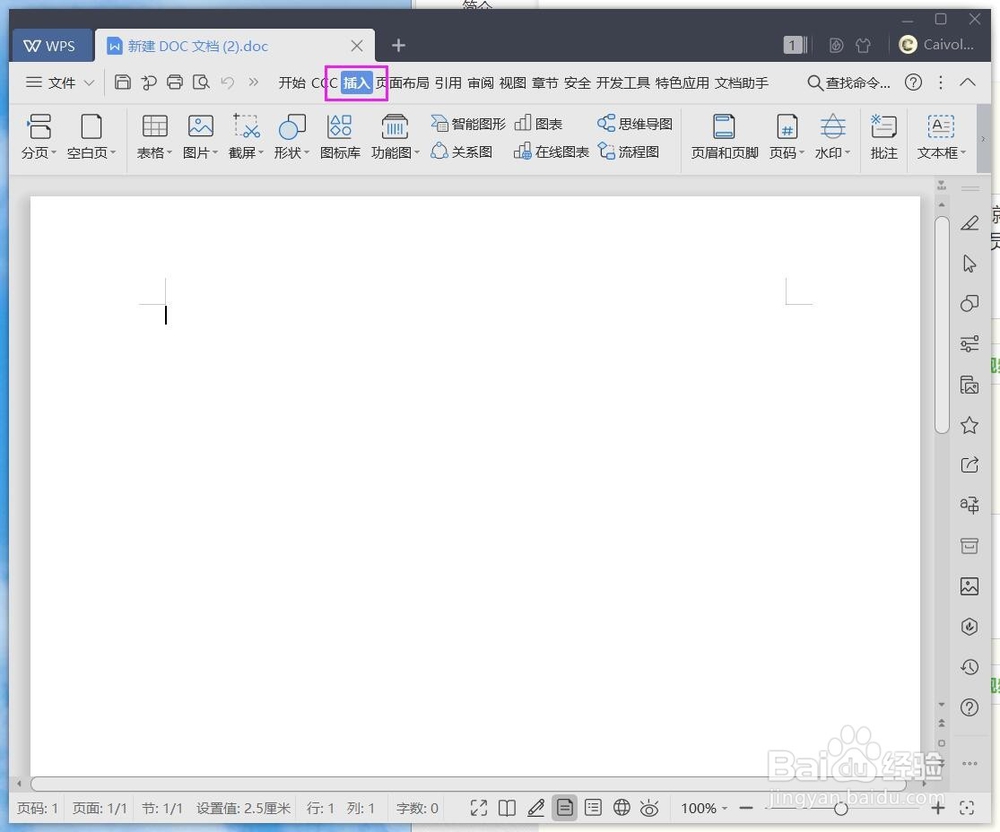Viewport: 1000px width, 832px height.
Task: Open the 形状 shapes dropdown
Action: (290, 137)
